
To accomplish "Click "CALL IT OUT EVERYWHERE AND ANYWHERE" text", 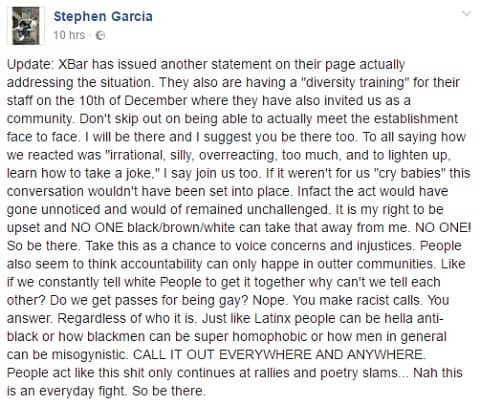I will 277,355.
